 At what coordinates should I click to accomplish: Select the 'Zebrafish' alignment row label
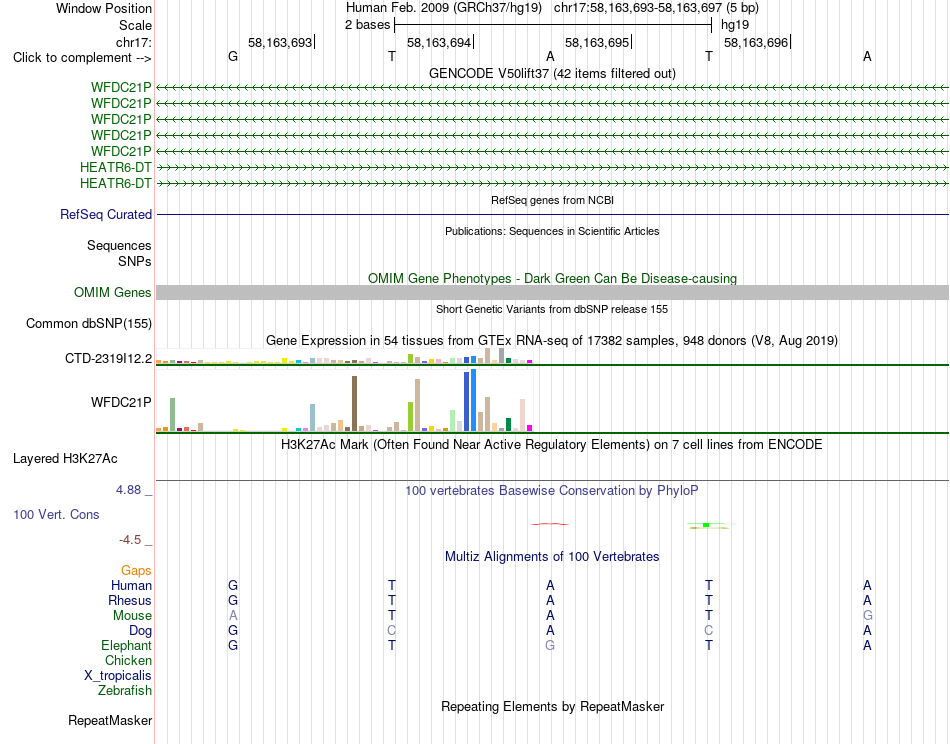coord(125,691)
